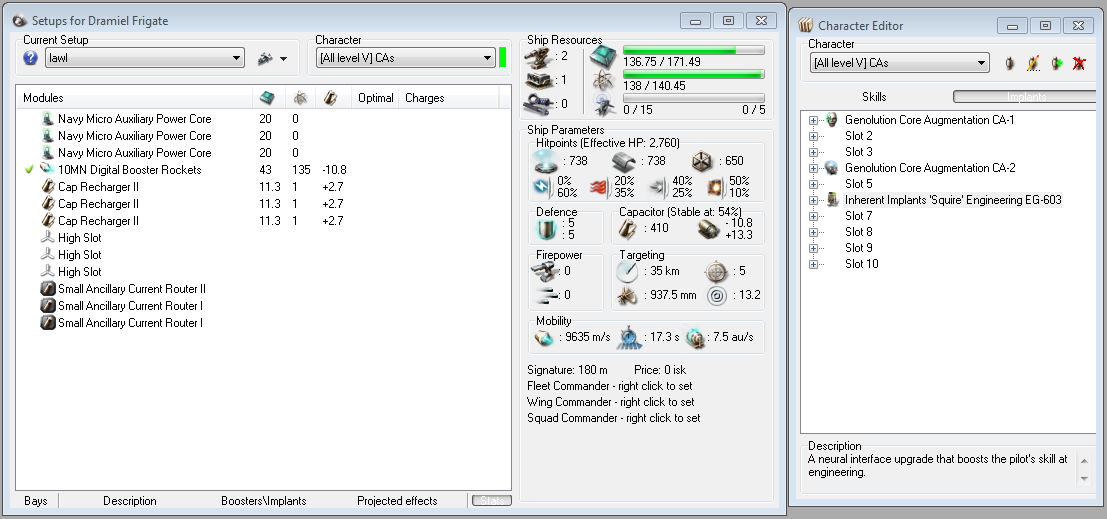Screen dimensions: 1107x519
Task: Click the velocity icon showing 9635 m/s
Action: tap(544, 338)
